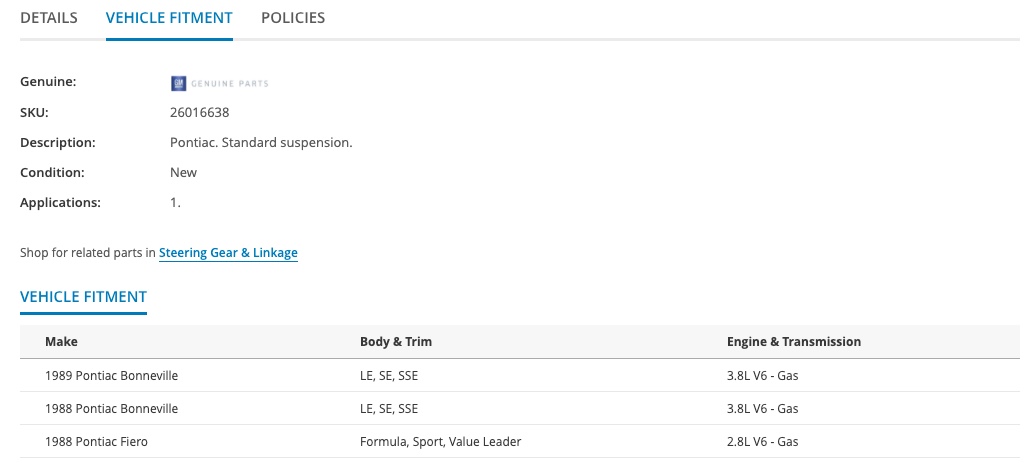
Task: Open the Policies tab
Action: [x=293, y=18]
